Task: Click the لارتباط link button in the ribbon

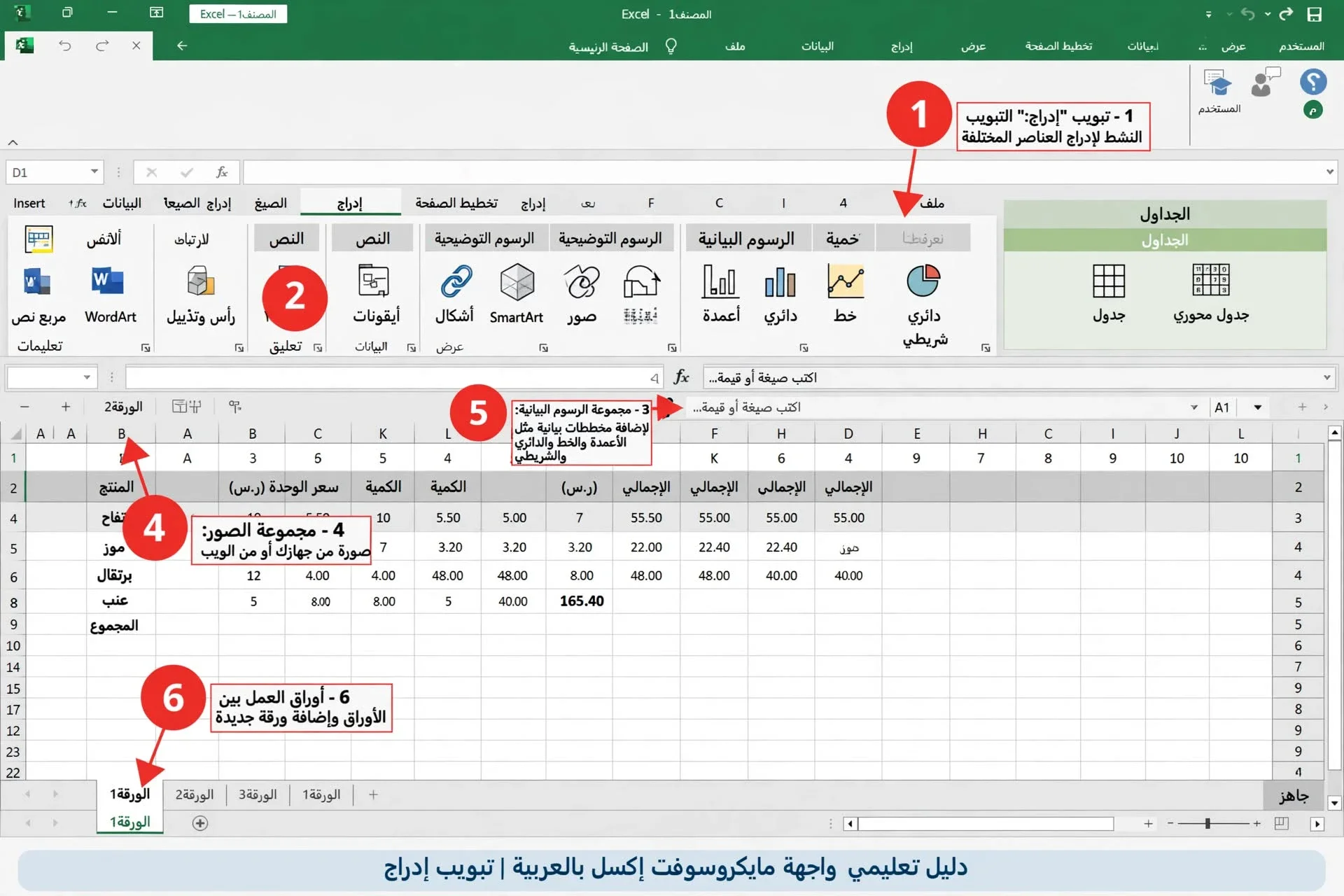Action: [191, 239]
